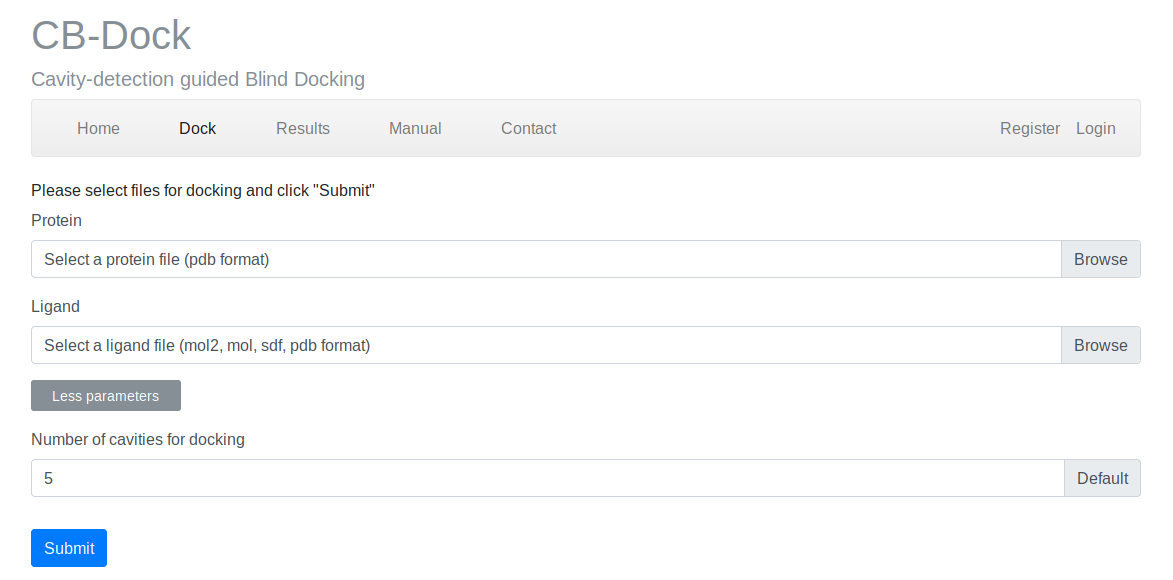This screenshot has width=1173, height=580.
Task: Browse for a ligand file
Action: click(x=1100, y=345)
